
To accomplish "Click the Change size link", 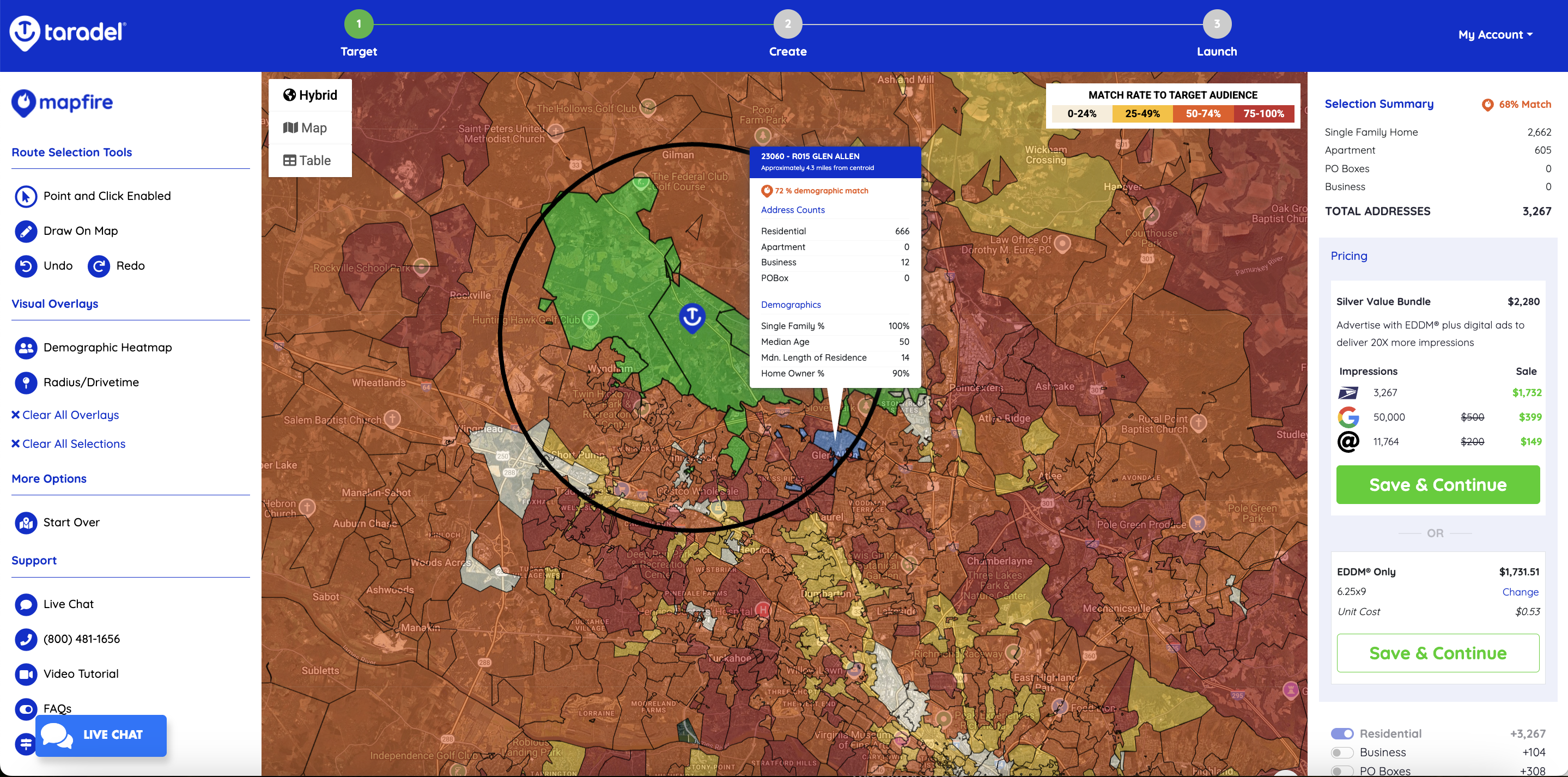I will coord(1520,592).
